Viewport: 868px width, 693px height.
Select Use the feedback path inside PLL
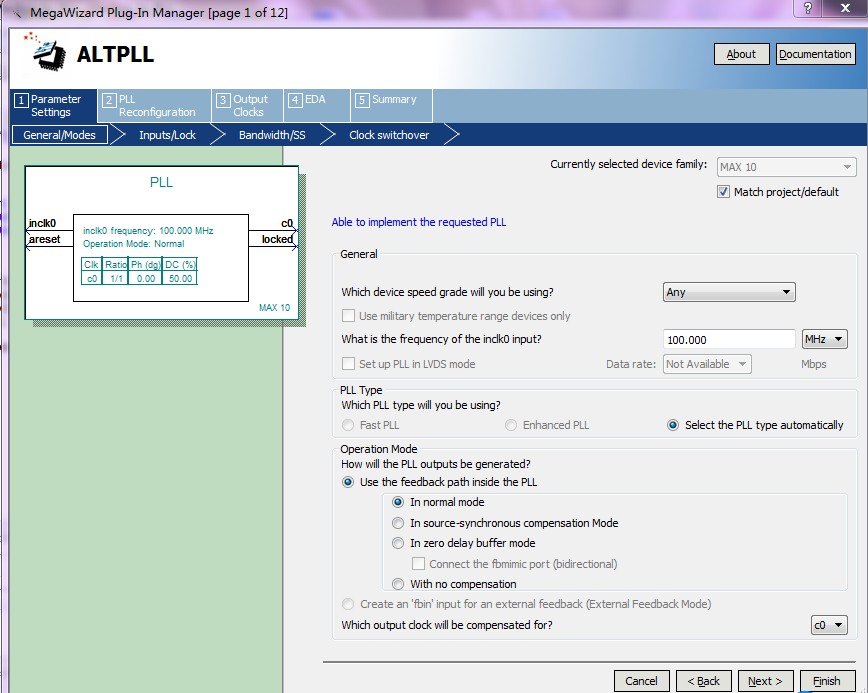pos(348,482)
